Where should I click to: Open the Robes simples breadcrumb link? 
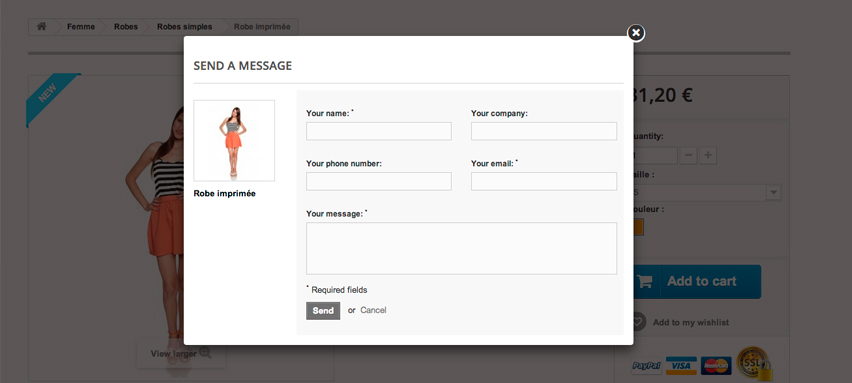coord(184,27)
